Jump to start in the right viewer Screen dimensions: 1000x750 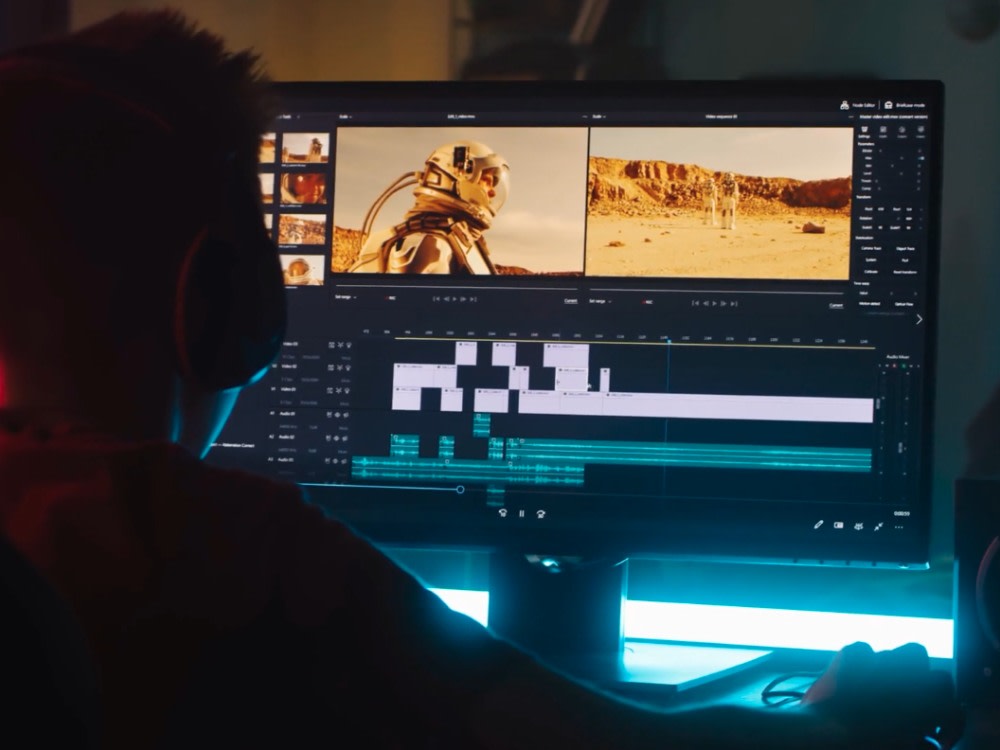pos(696,303)
